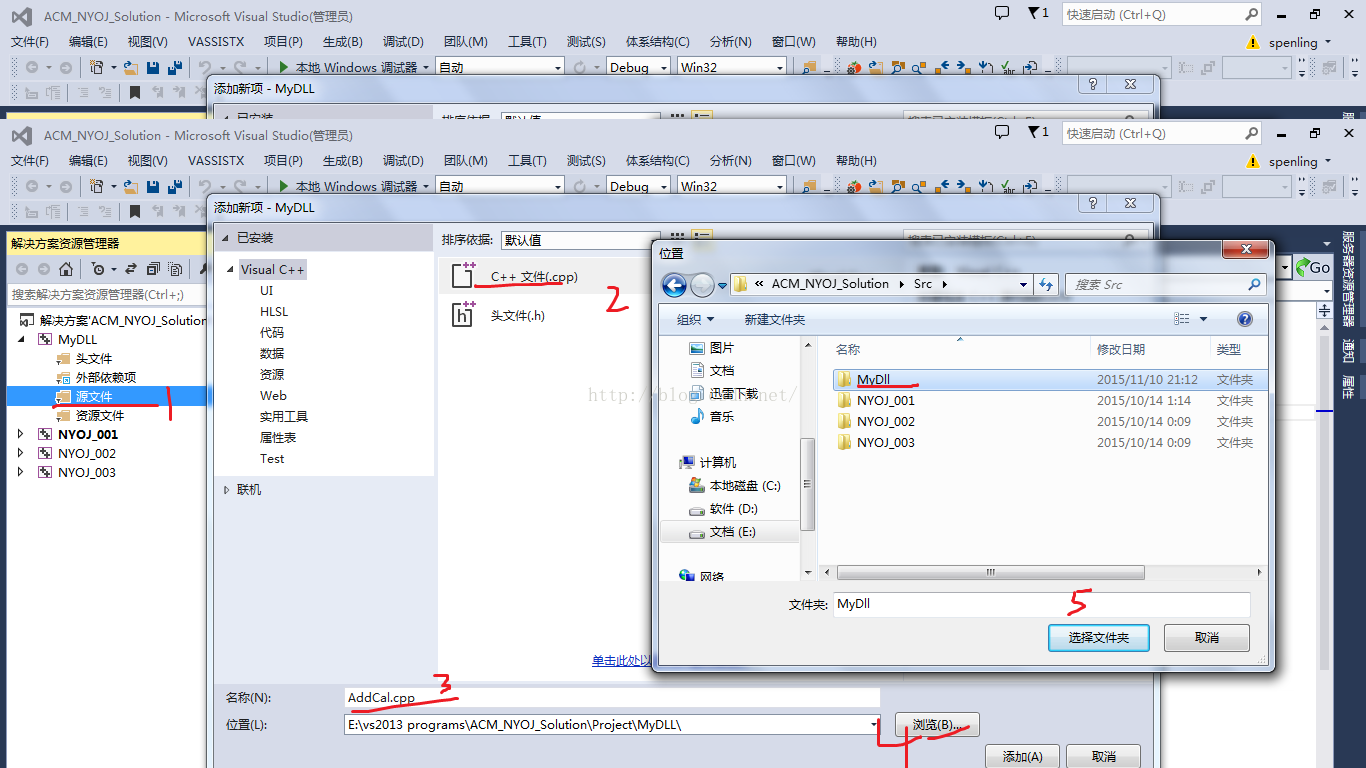
Task: Click the 选择文件夹 button
Action: (1099, 637)
